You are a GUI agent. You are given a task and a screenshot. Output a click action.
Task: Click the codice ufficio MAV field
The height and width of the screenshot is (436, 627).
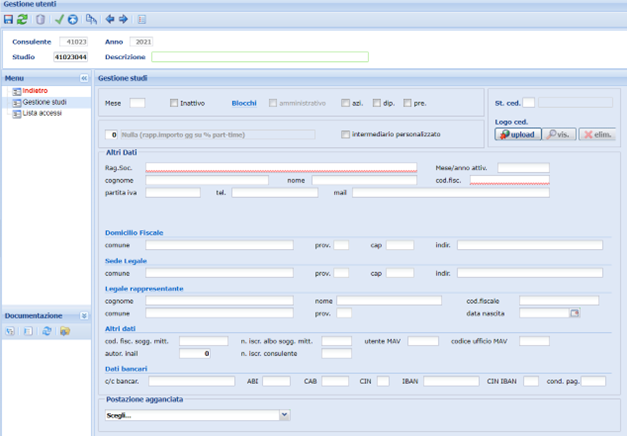tap(534, 341)
